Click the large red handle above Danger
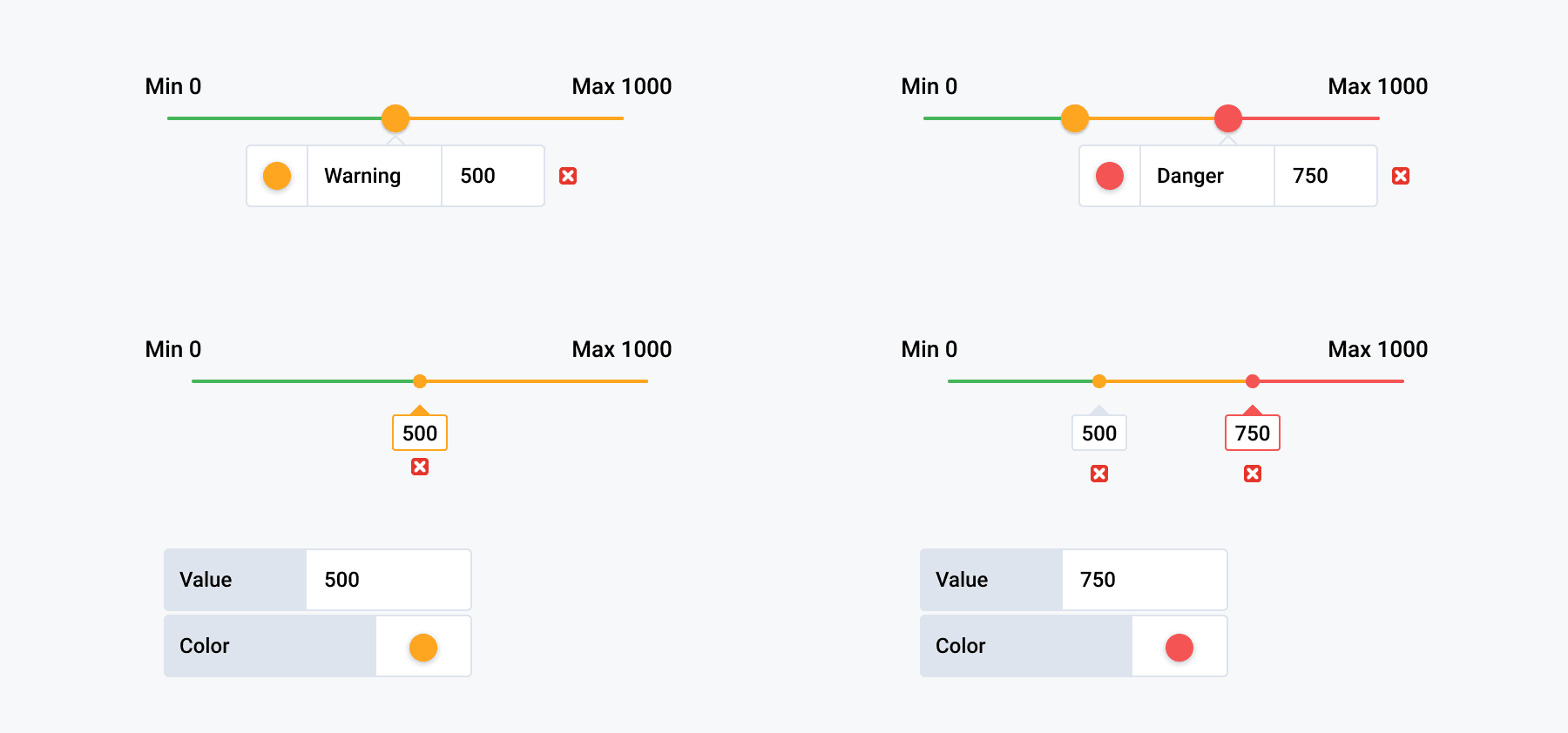 [1228, 118]
